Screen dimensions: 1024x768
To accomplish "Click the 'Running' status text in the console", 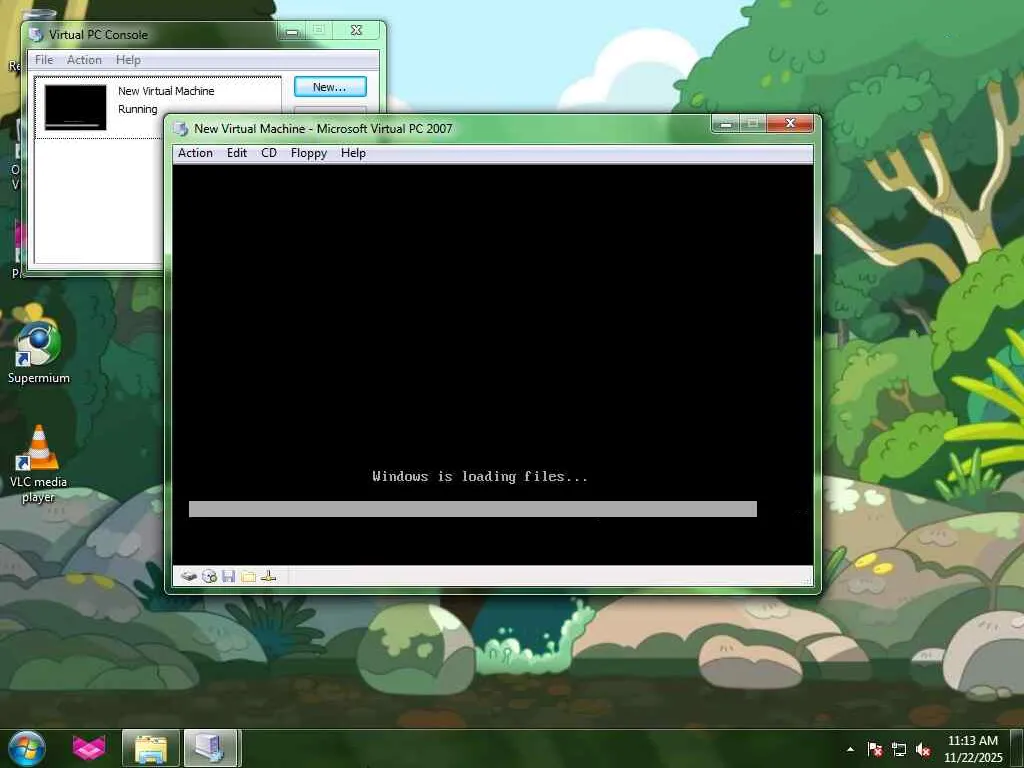I will point(137,109).
